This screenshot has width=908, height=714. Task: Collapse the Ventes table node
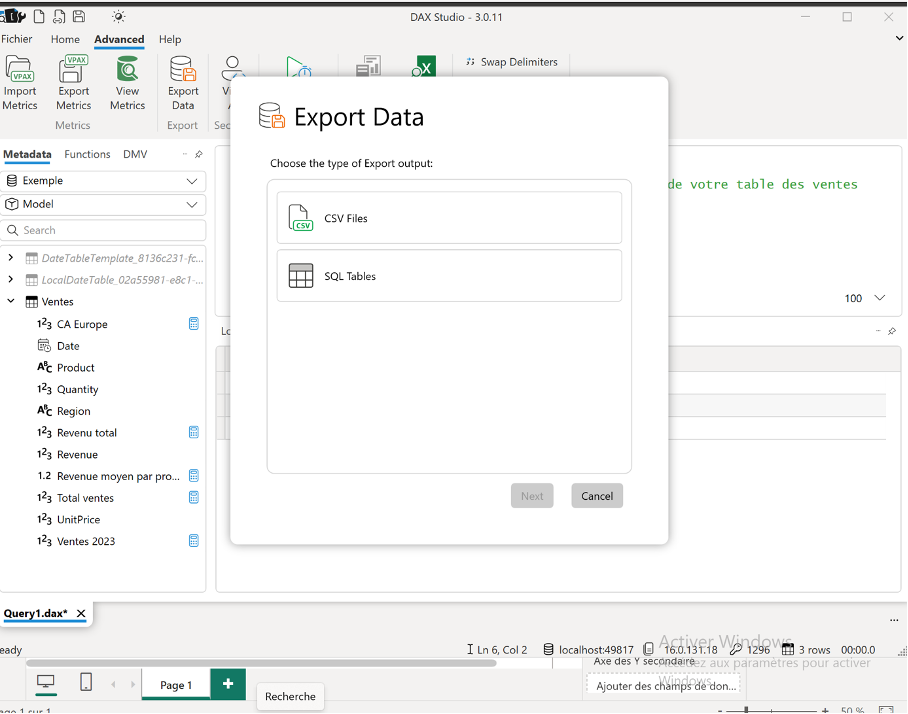pyautogui.click(x=10, y=301)
